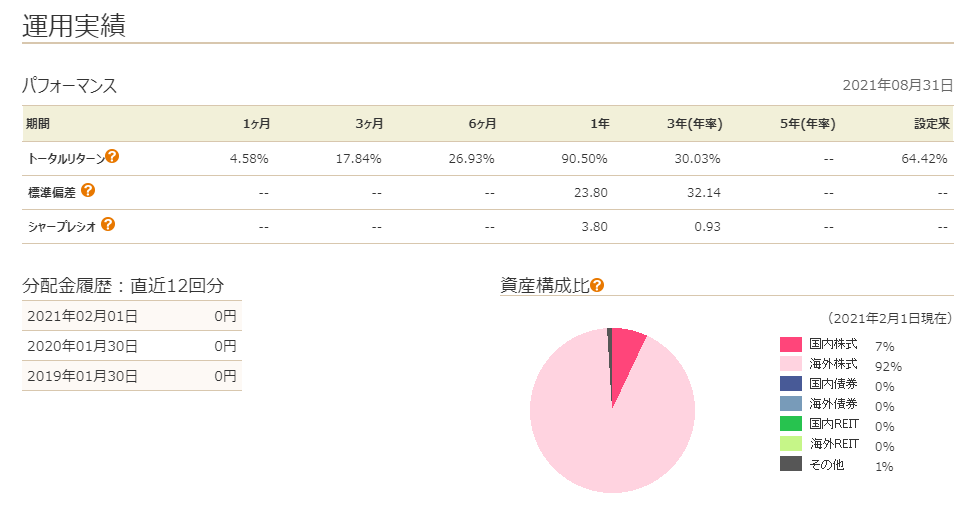Image resolution: width=977 pixels, height=511 pixels.
Task: Click the 国内株式 legend color swatch
Action: tap(790, 344)
